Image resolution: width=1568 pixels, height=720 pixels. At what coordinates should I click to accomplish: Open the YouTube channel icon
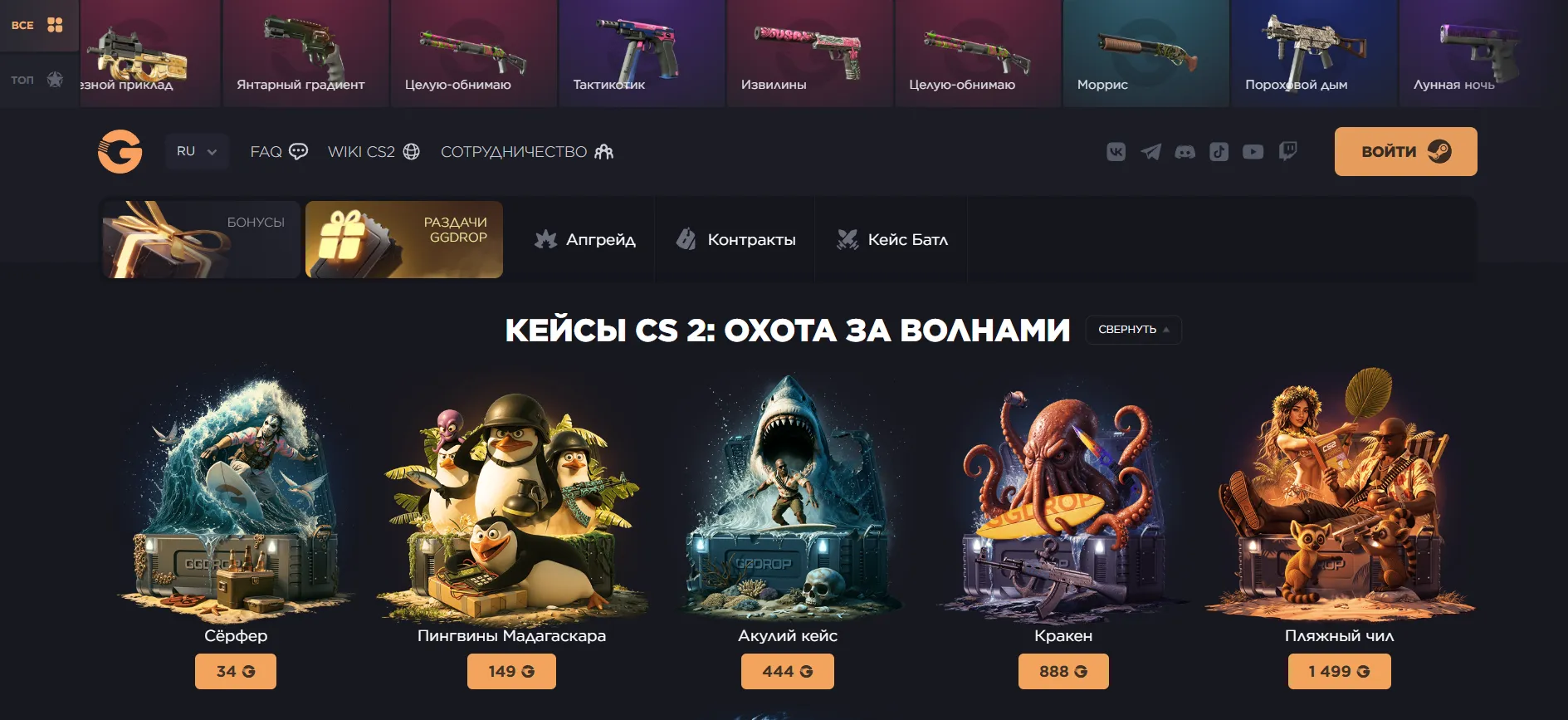tap(1253, 151)
